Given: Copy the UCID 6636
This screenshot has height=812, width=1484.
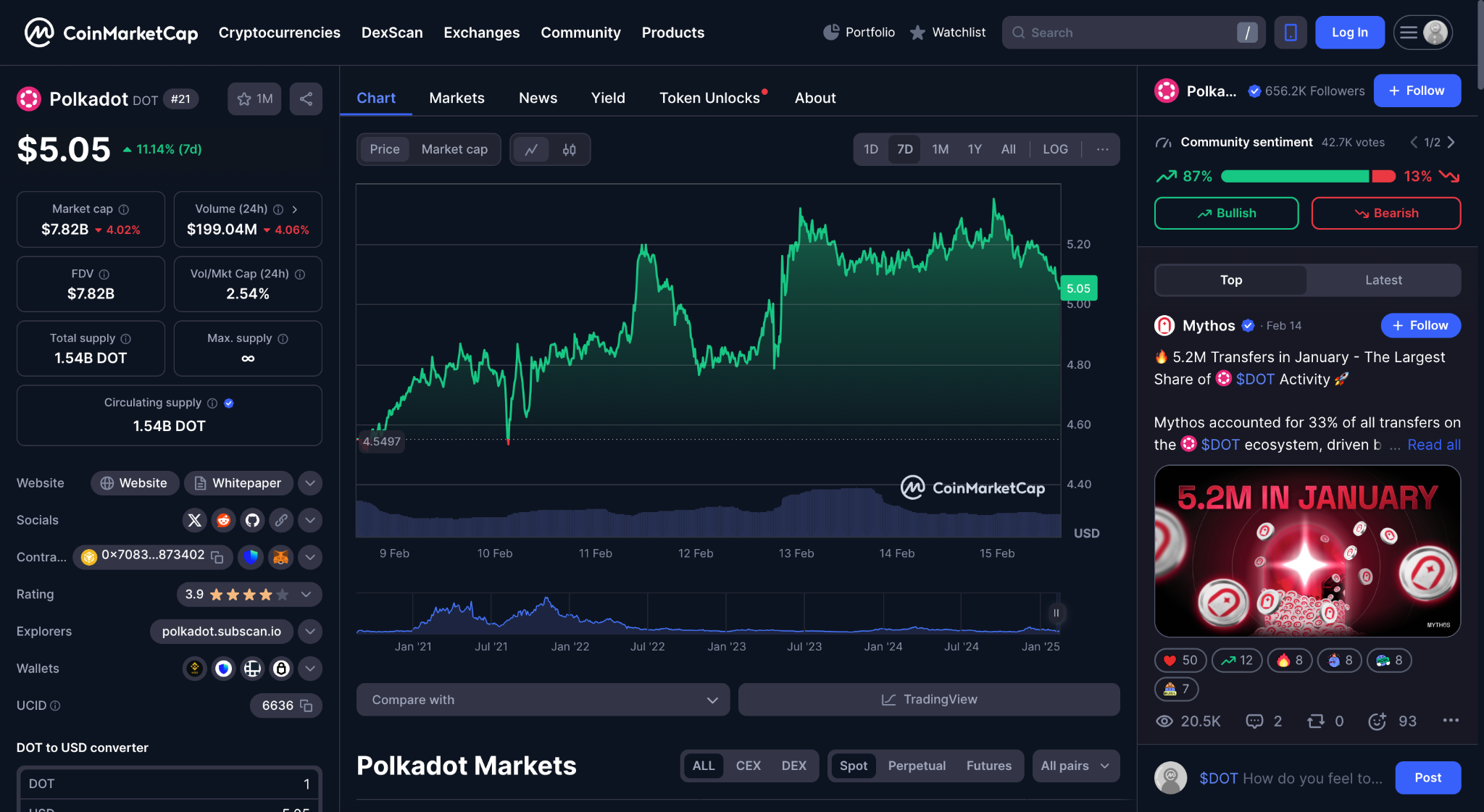Looking at the screenshot, I should click(x=306, y=706).
